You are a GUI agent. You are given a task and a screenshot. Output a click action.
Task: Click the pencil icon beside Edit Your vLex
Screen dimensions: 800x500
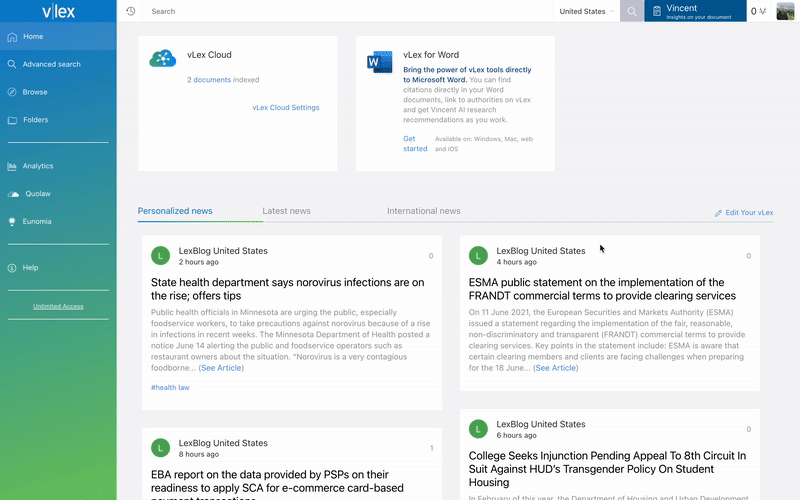718,213
